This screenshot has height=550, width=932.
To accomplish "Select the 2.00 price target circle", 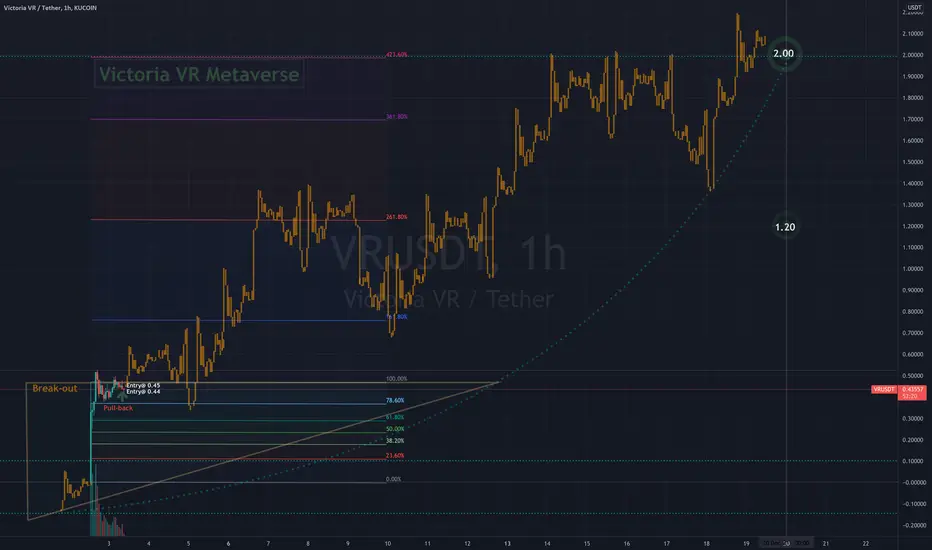I will click(784, 54).
